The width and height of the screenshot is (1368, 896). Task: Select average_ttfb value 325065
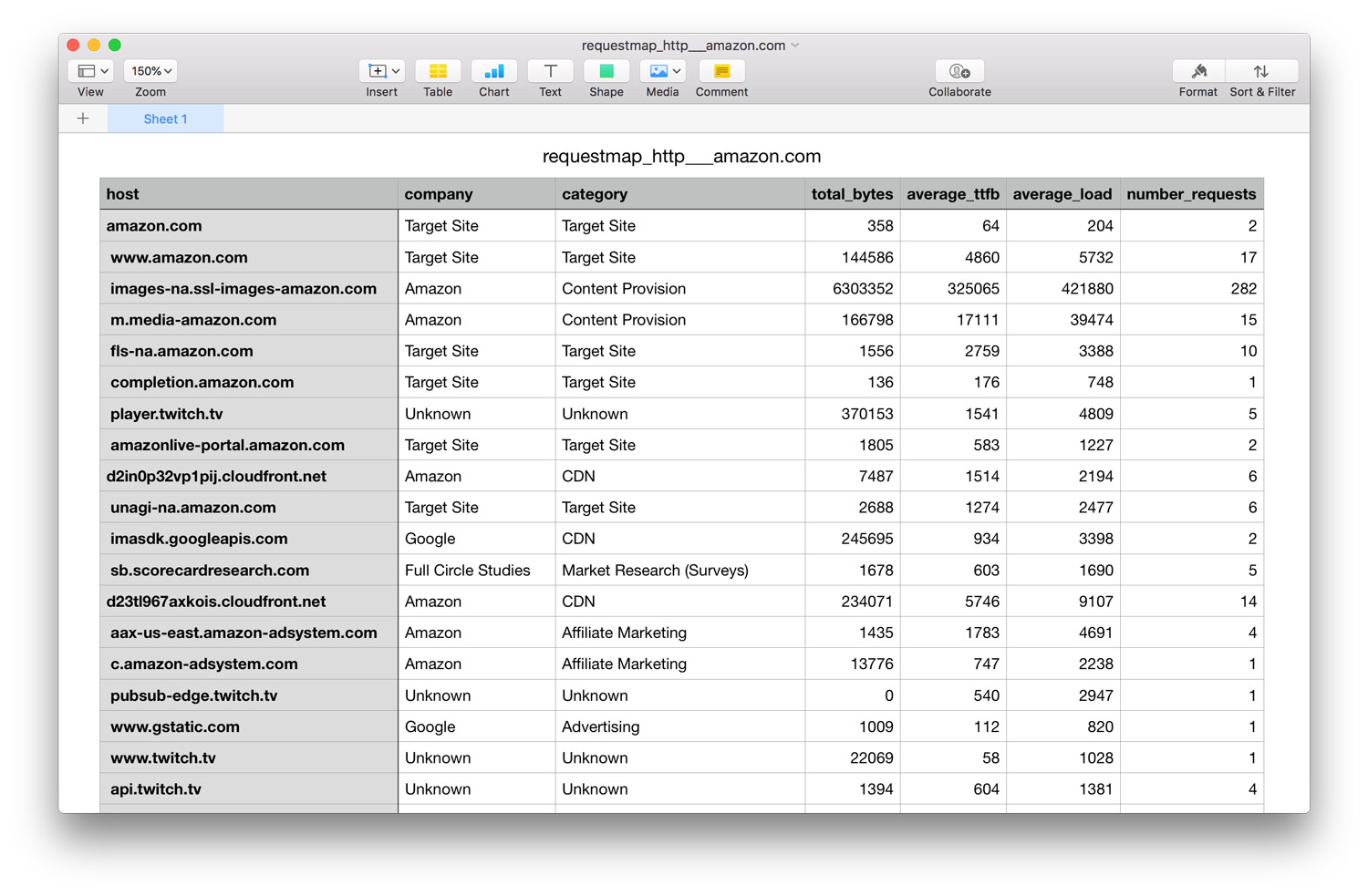[953, 289]
